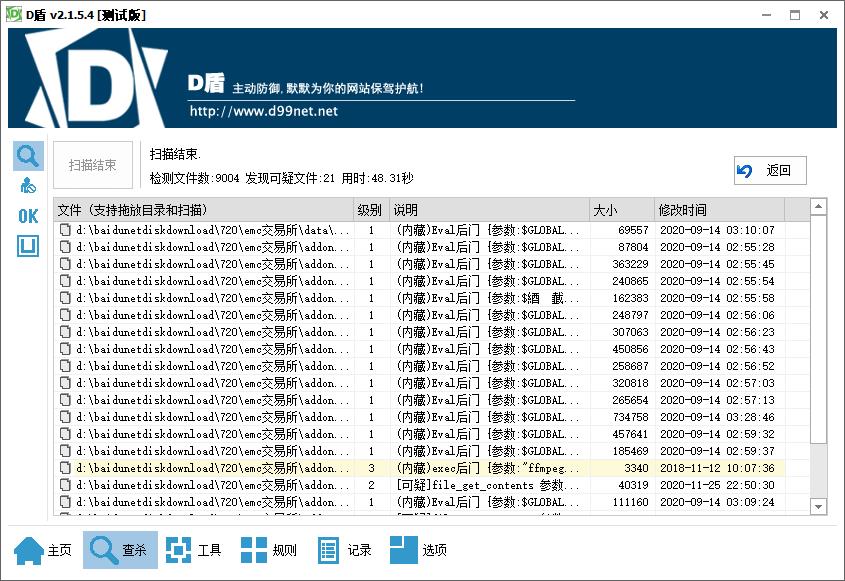
Task: Click timestamp 2020-09-14 03:10:07
Action: click(x=717, y=230)
